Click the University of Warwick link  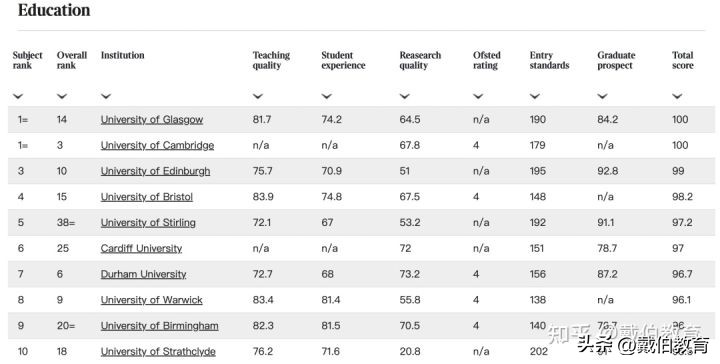(x=152, y=300)
